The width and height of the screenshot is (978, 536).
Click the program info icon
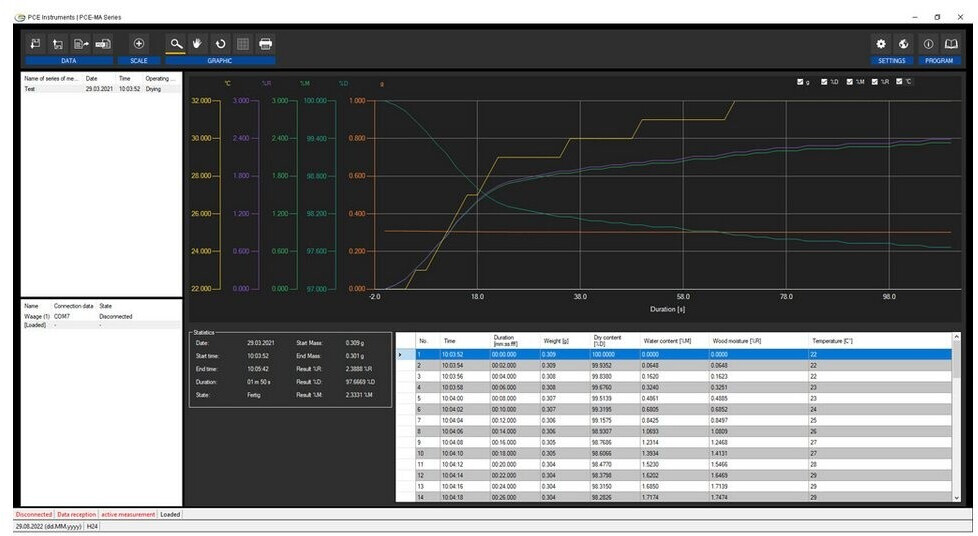coord(928,44)
